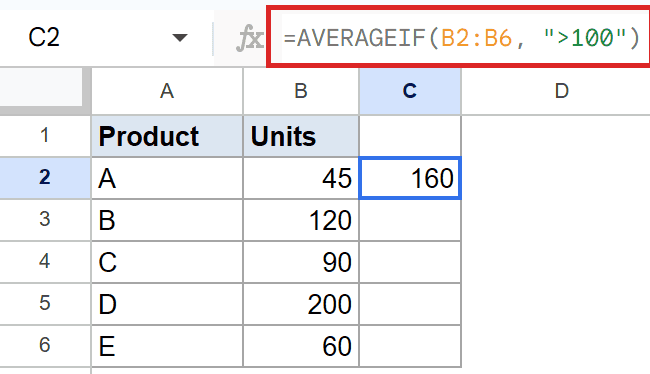Click cell containing product 'B'

tap(167, 220)
